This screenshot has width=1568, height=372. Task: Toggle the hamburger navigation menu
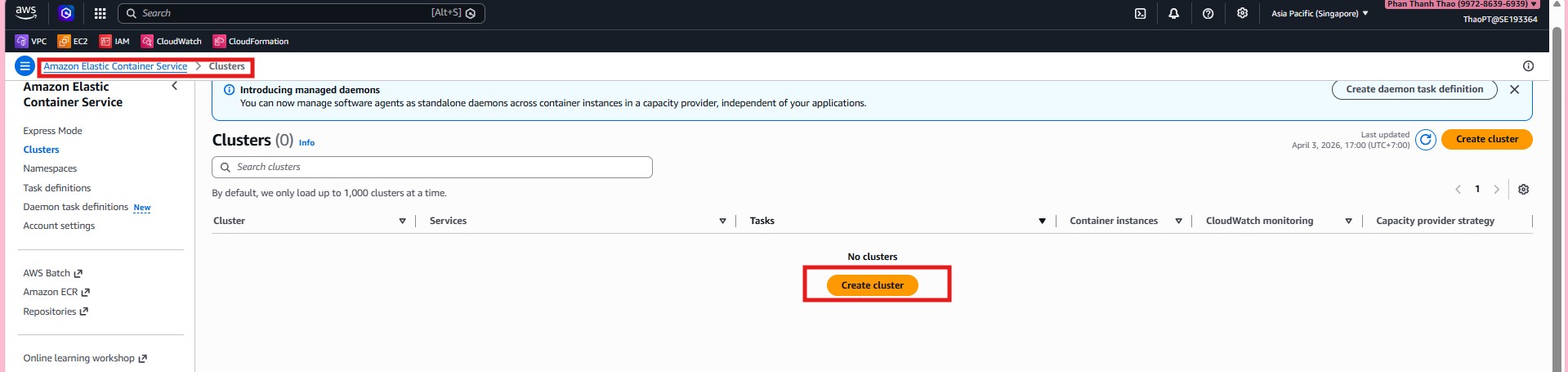(x=25, y=66)
